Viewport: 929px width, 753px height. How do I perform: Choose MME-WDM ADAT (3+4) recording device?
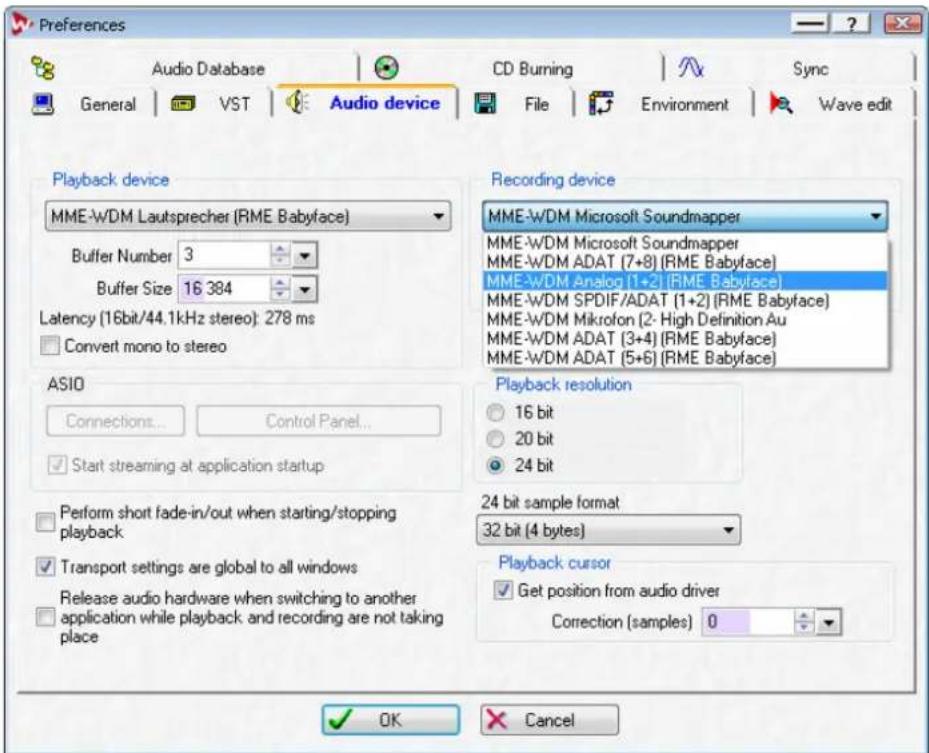pyautogui.click(x=685, y=338)
